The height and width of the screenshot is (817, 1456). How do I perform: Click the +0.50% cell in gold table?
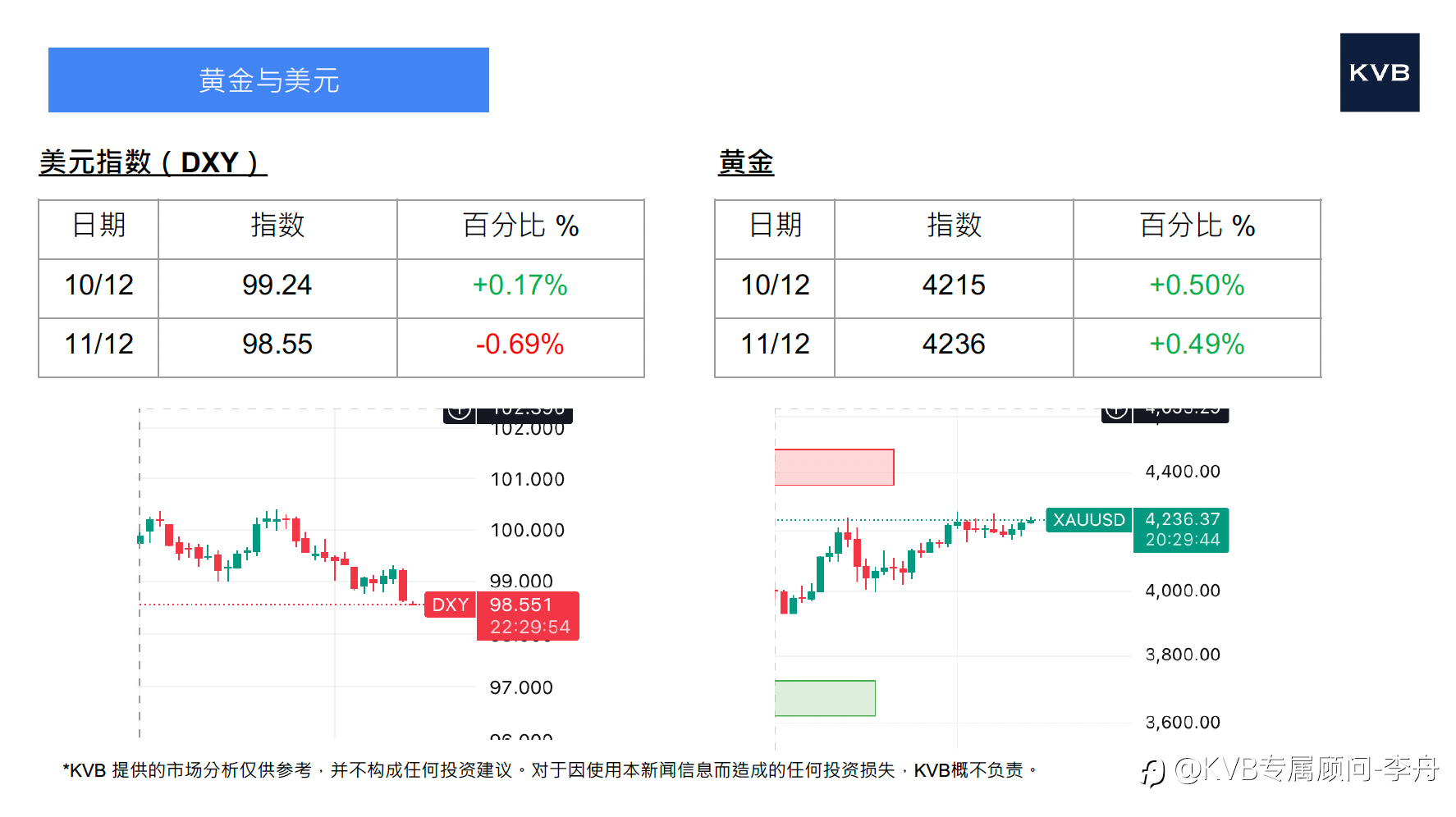tap(1197, 285)
